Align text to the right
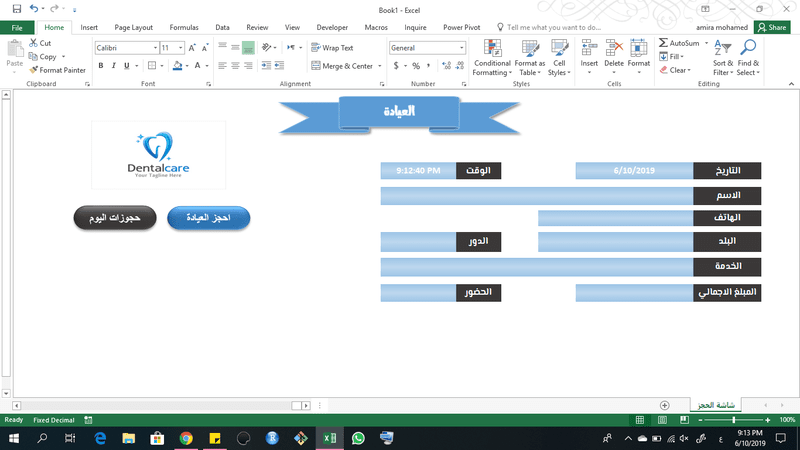The height and width of the screenshot is (450, 800). 248,65
